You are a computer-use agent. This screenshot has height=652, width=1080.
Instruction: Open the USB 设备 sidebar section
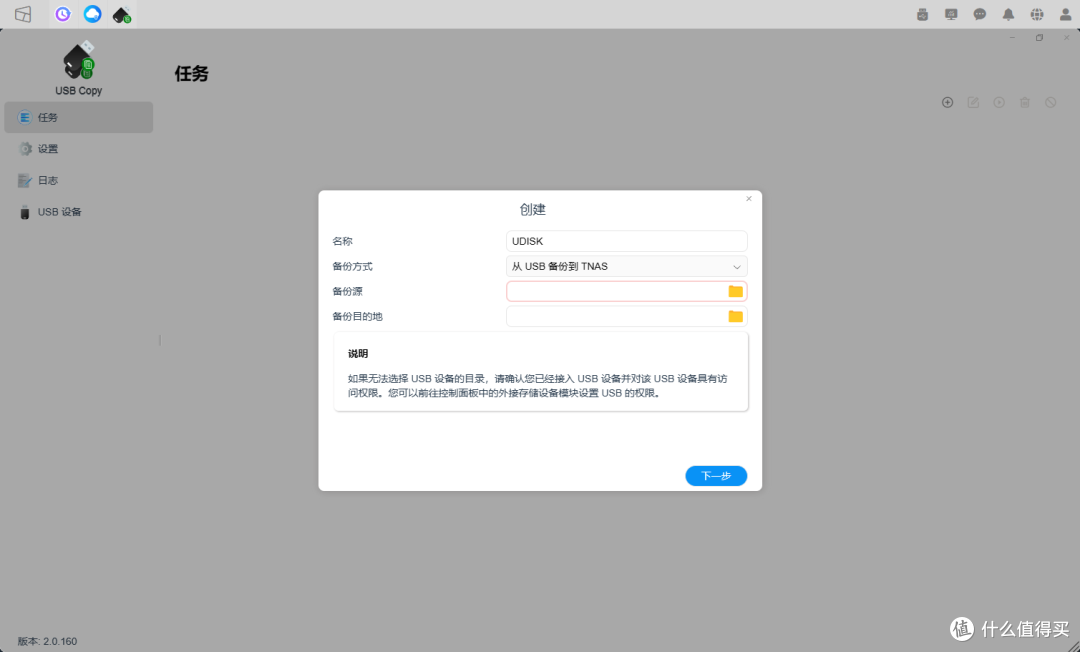coord(79,212)
